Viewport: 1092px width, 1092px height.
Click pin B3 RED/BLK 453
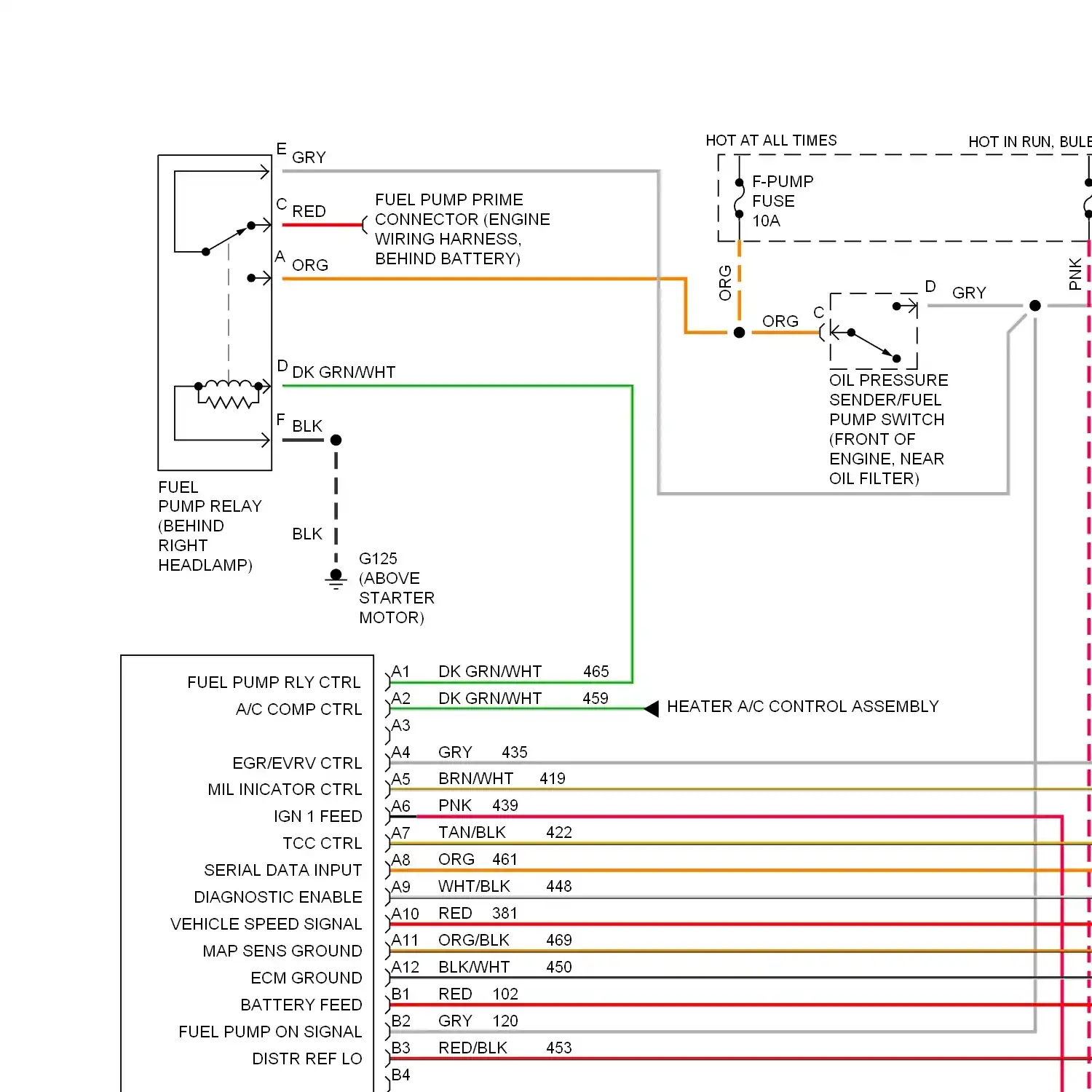(x=482, y=1048)
